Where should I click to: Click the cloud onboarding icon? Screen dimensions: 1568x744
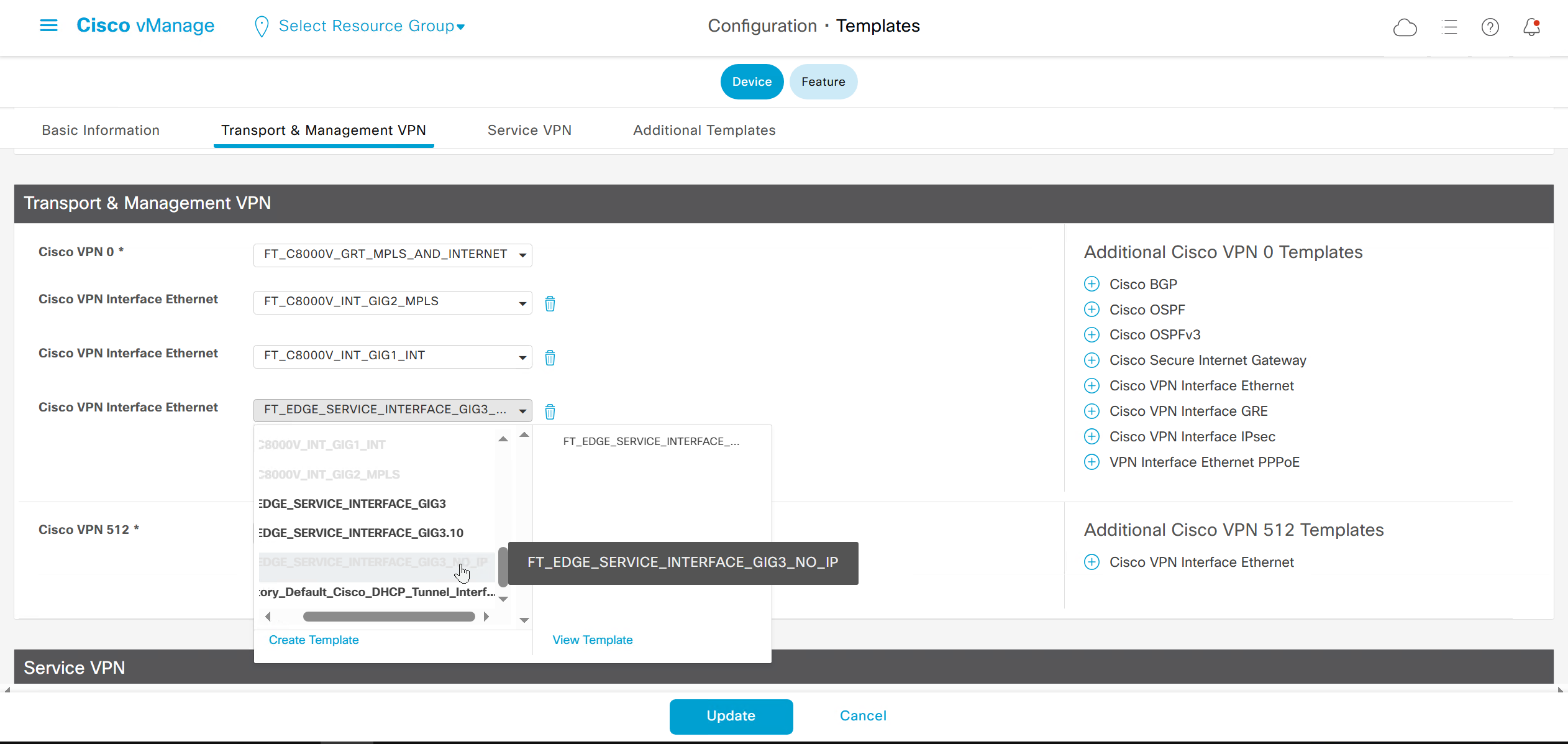click(x=1405, y=27)
